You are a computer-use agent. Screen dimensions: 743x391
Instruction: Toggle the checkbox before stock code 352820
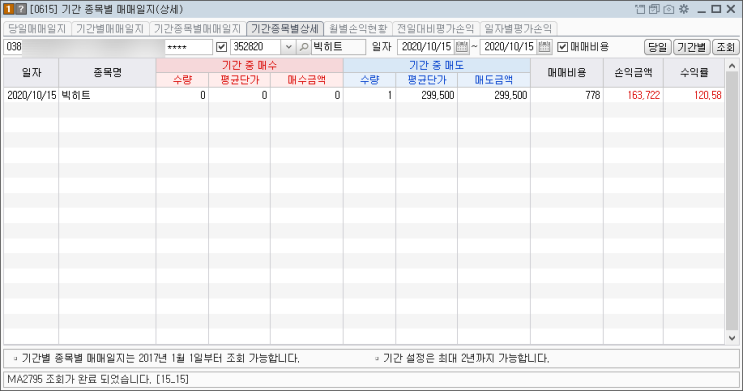221,47
